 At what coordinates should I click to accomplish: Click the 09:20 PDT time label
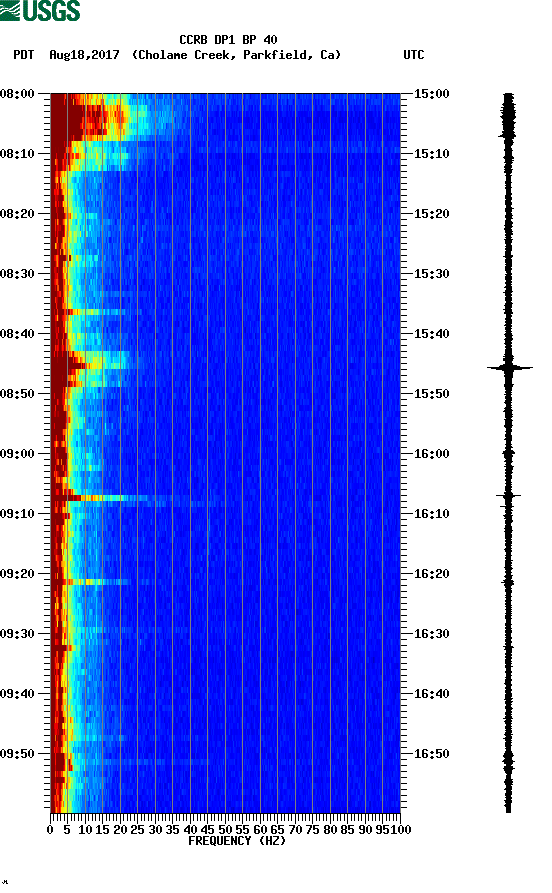click(17, 574)
